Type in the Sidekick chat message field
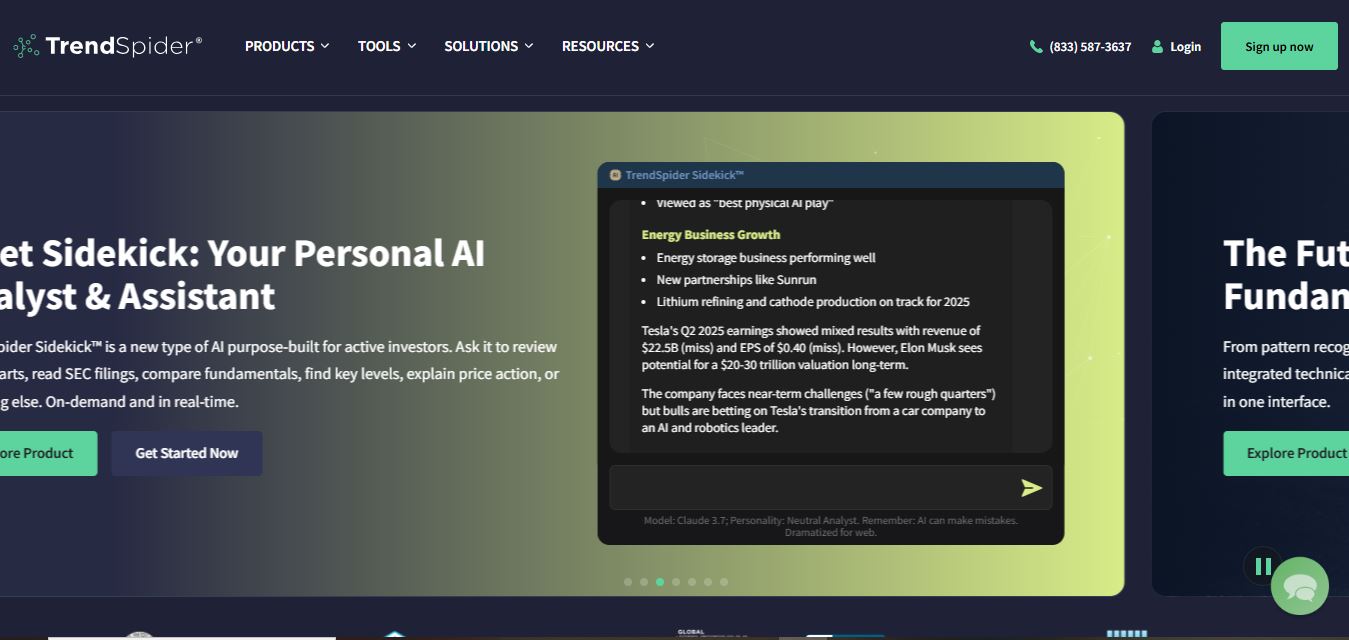The image size is (1349, 640). click(x=812, y=488)
